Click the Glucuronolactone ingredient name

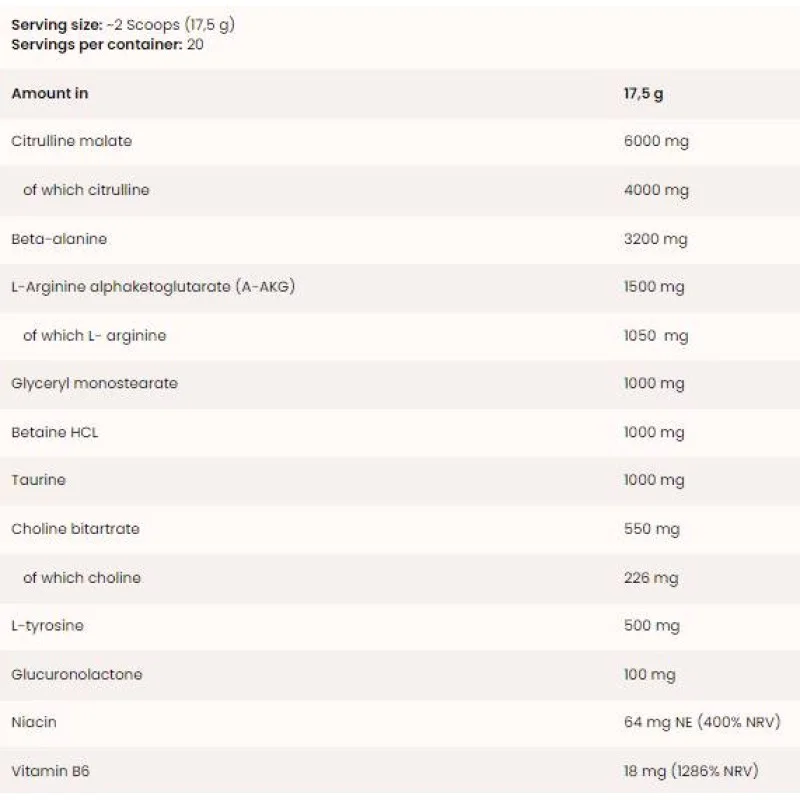point(77,674)
